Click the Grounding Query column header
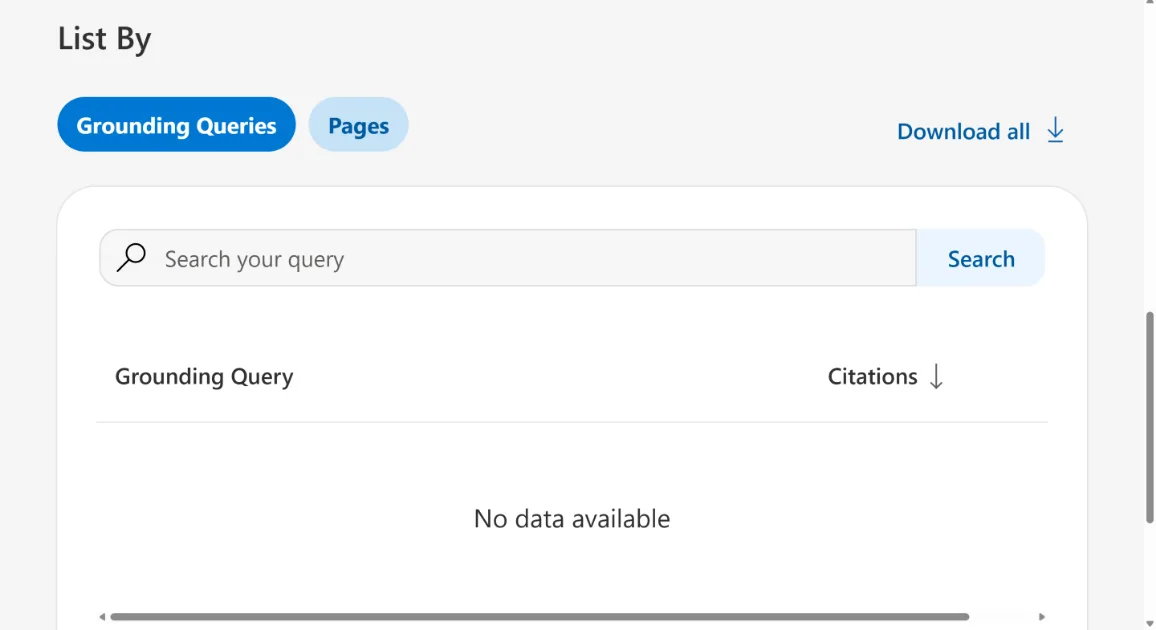The width and height of the screenshot is (1156, 630). [203, 377]
